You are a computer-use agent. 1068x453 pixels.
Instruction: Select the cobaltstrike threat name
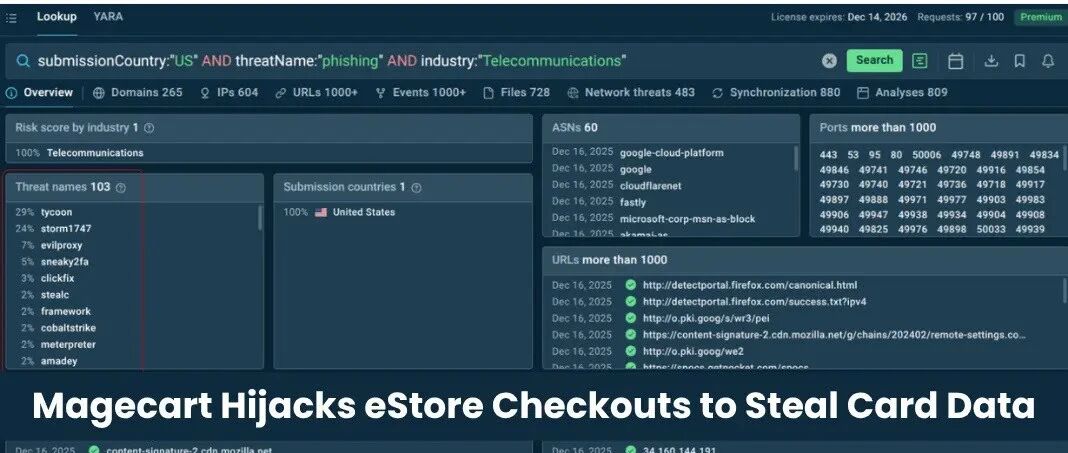68,328
